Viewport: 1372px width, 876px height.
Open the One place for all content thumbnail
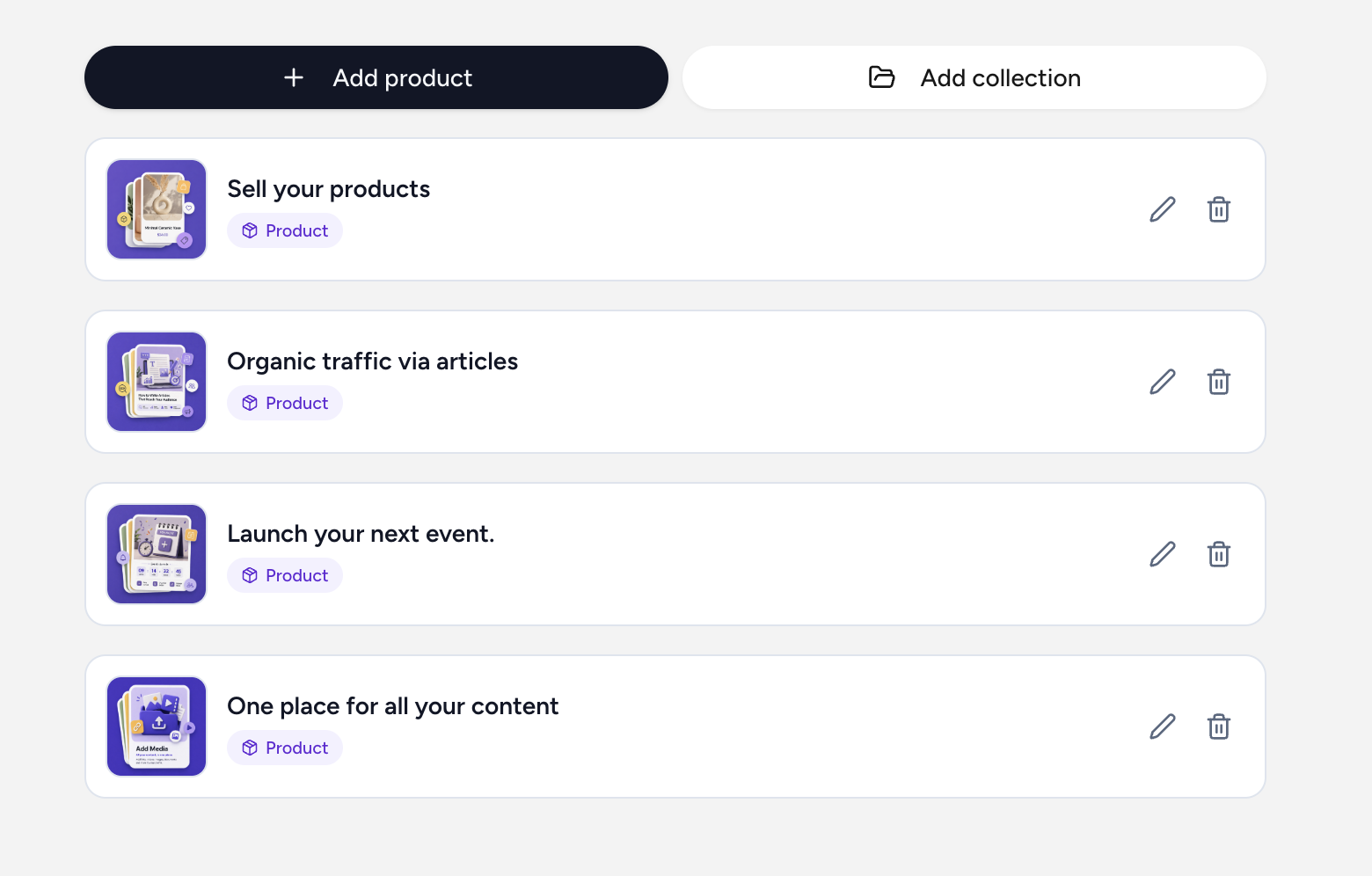pyautogui.click(x=157, y=726)
